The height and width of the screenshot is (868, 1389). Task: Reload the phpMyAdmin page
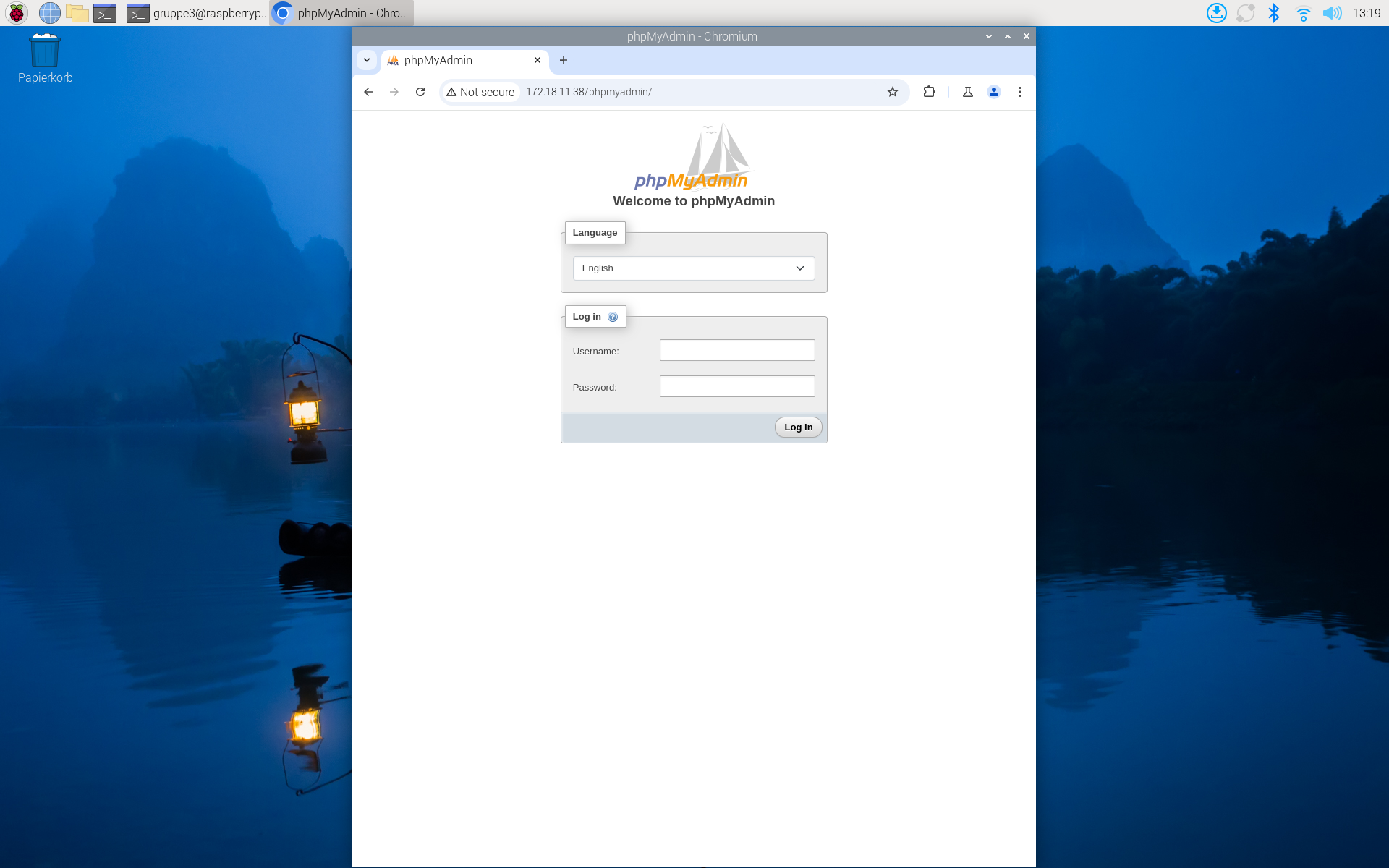420,92
